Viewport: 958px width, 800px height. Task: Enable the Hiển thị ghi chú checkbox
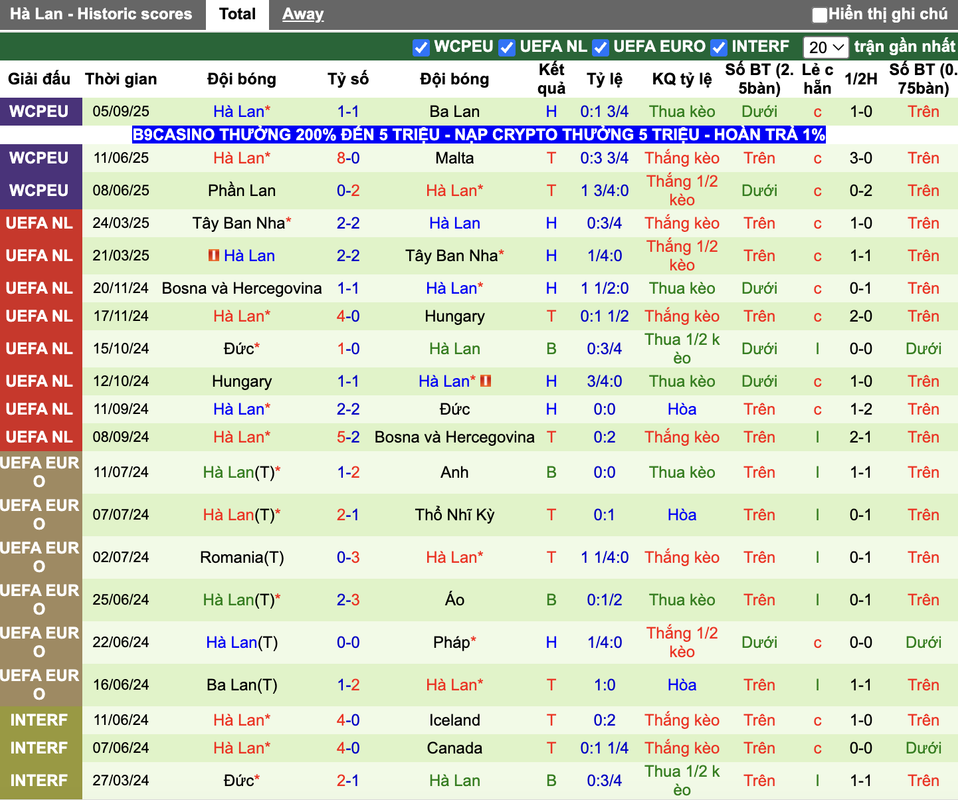(x=819, y=15)
